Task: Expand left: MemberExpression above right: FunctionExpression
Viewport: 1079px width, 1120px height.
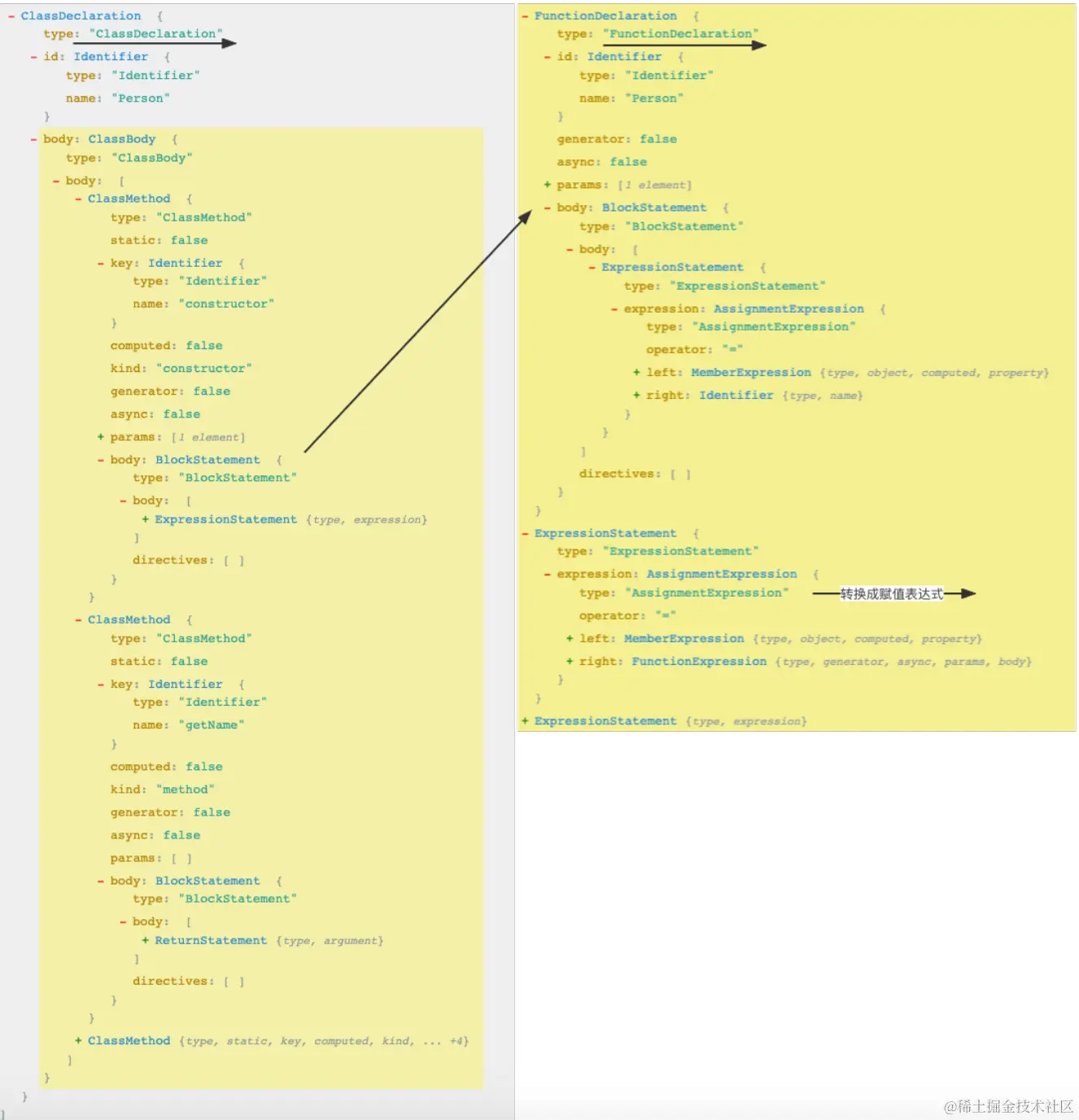Action: click(x=570, y=639)
